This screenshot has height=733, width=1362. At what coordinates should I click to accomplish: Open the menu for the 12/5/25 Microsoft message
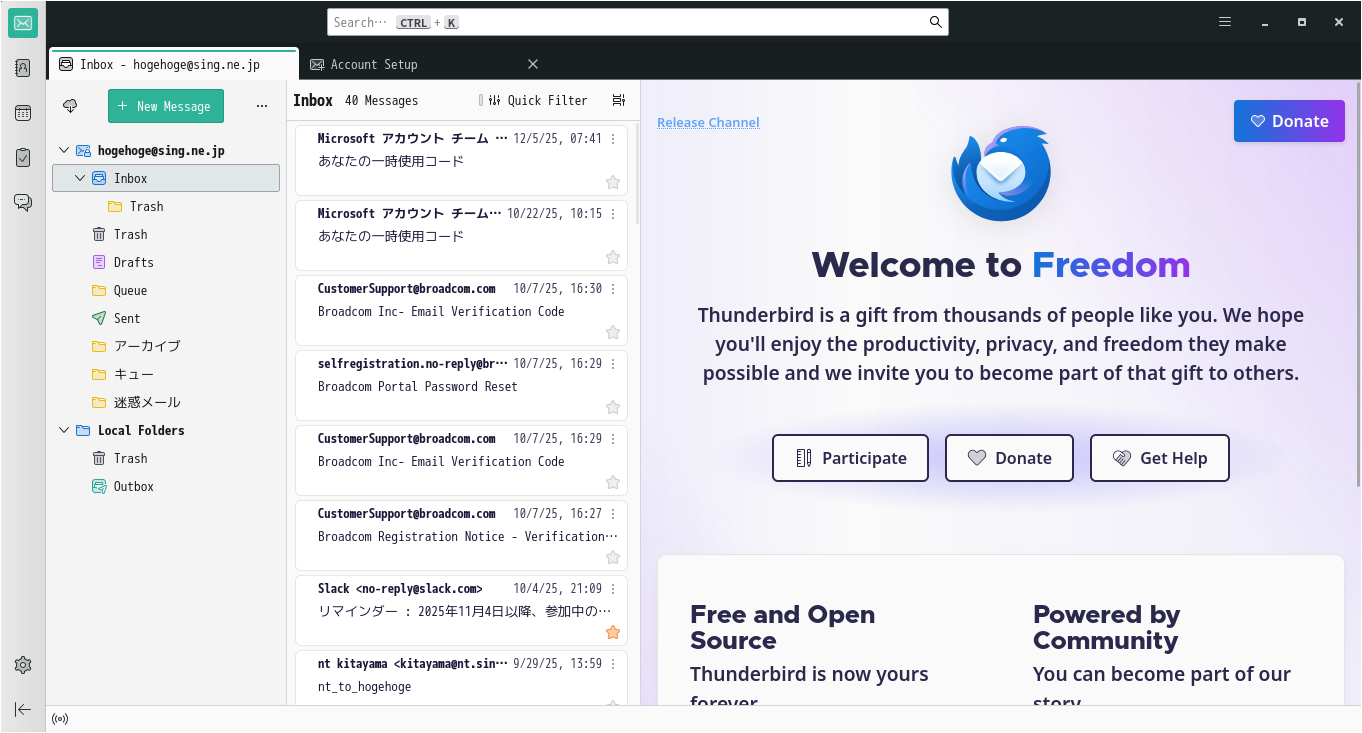click(613, 139)
